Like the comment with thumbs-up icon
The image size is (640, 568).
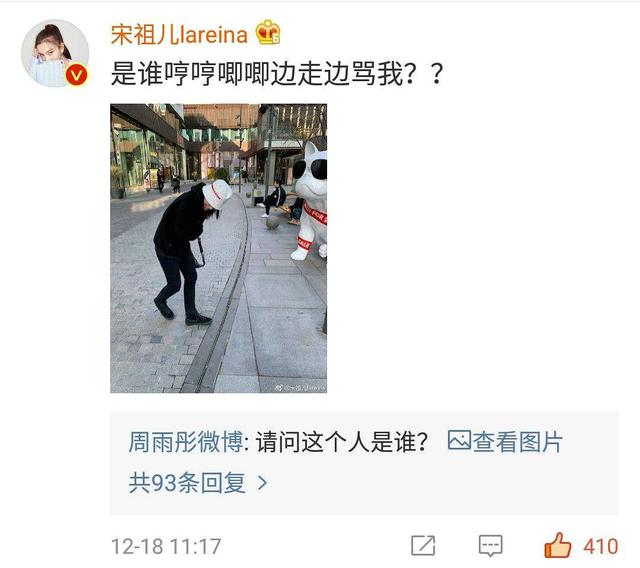558,545
